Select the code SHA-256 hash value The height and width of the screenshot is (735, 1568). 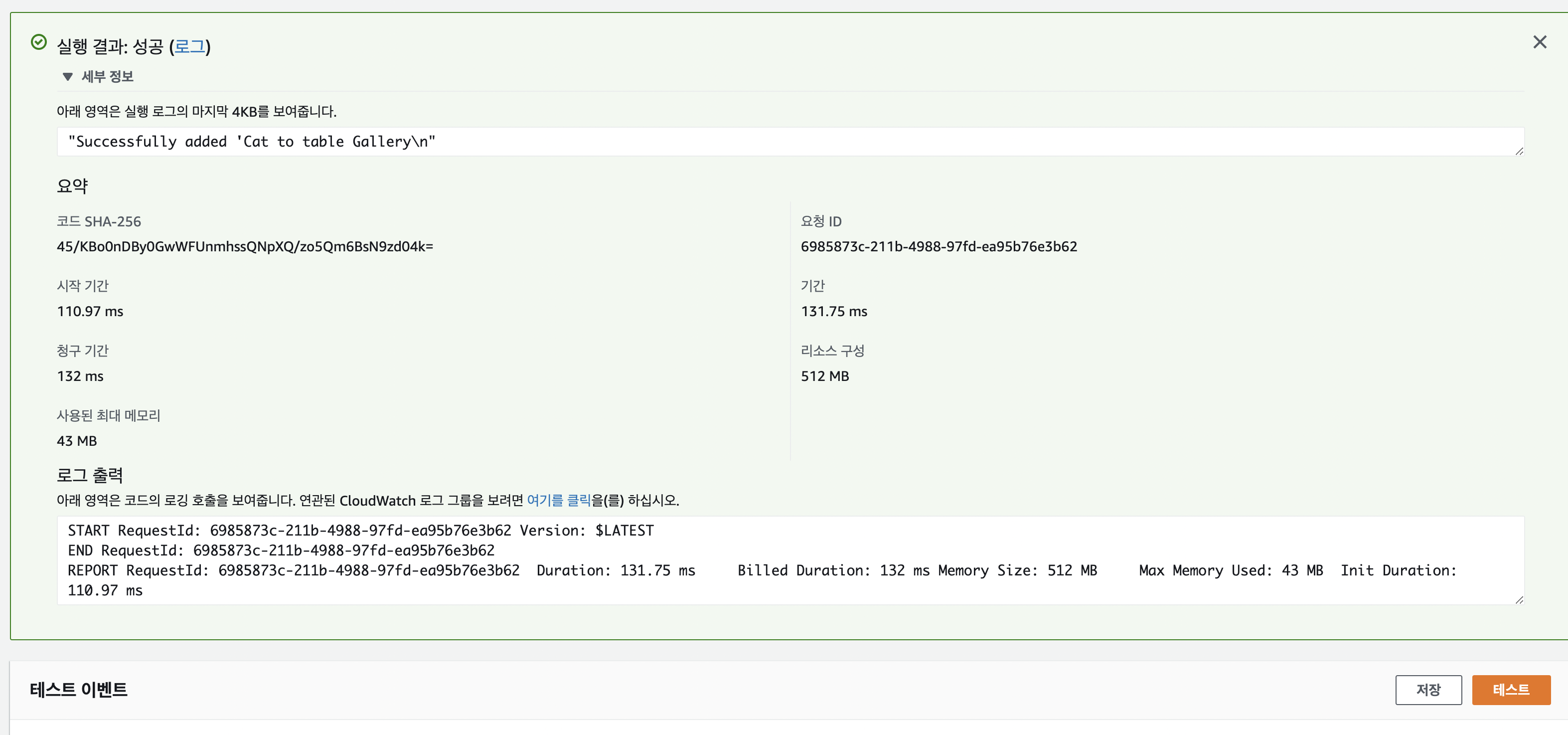pos(245,246)
